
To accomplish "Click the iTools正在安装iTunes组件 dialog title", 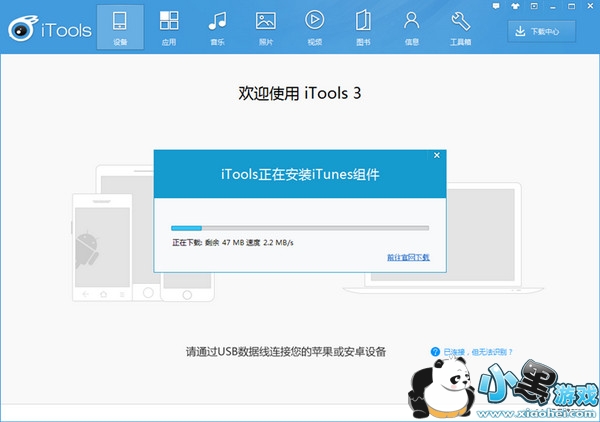I will coord(300,174).
